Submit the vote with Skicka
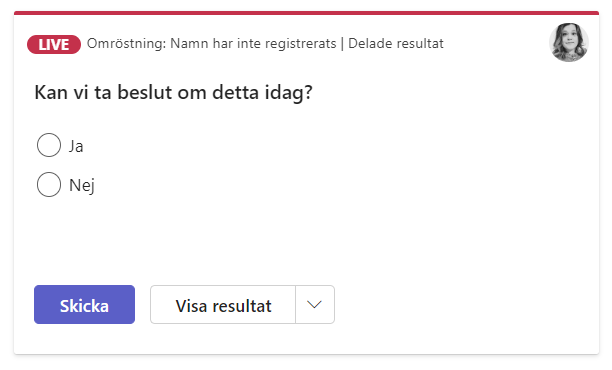The image size is (612, 370). coord(84,304)
